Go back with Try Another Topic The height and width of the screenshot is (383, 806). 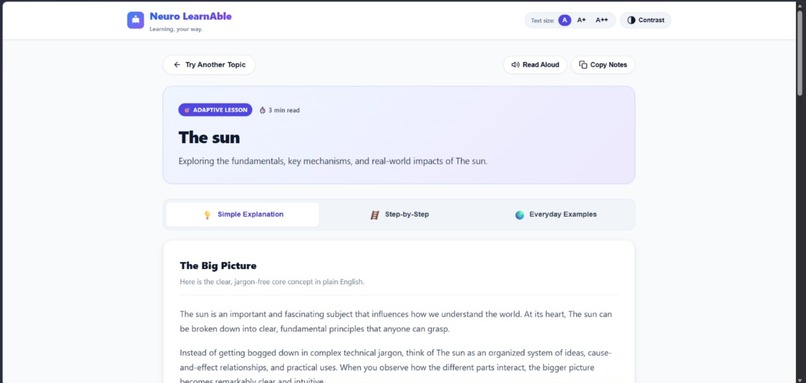click(209, 65)
